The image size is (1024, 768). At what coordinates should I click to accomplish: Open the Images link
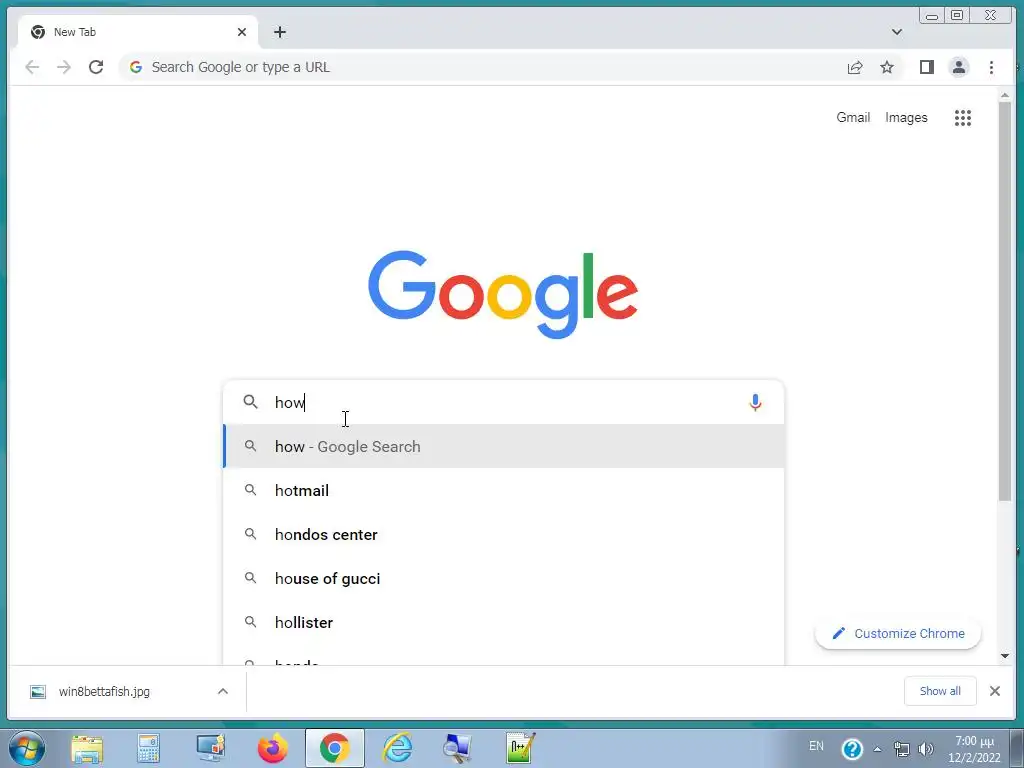point(906,118)
